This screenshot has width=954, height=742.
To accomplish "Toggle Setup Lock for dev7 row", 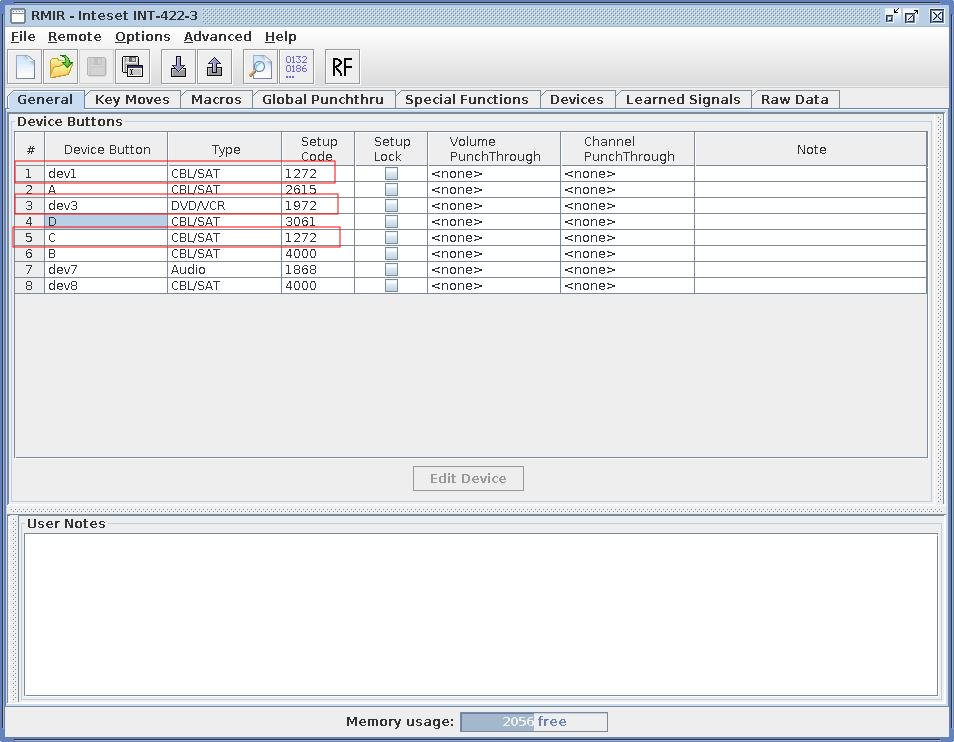I will (x=391, y=269).
